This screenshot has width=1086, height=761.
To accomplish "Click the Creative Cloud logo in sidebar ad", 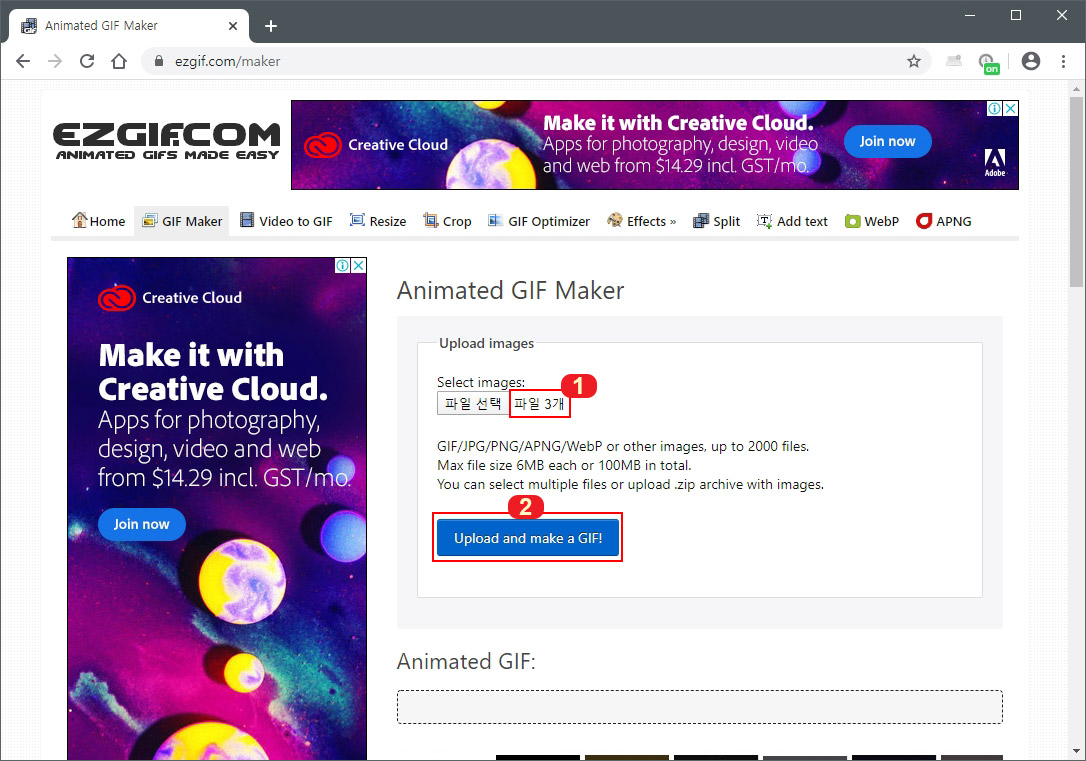I will (170, 298).
